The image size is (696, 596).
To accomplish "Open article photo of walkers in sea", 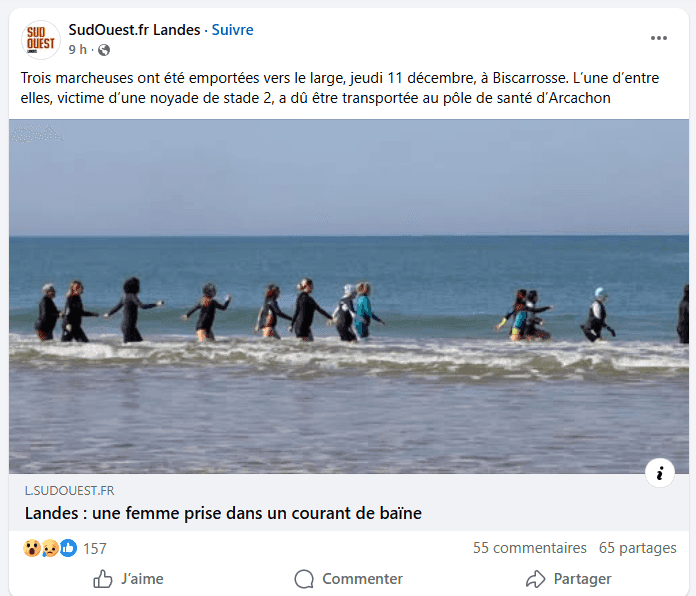I will click(x=348, y=296).
